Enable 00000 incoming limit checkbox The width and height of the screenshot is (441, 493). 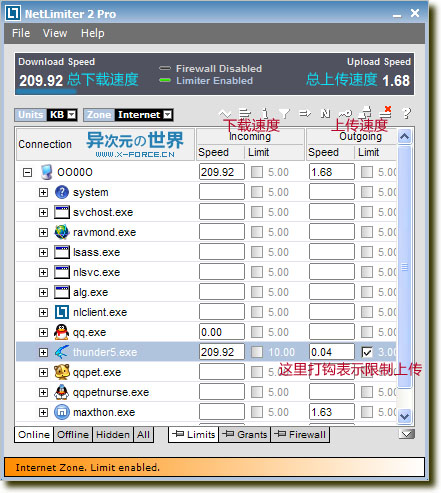[x=257, y=172]
